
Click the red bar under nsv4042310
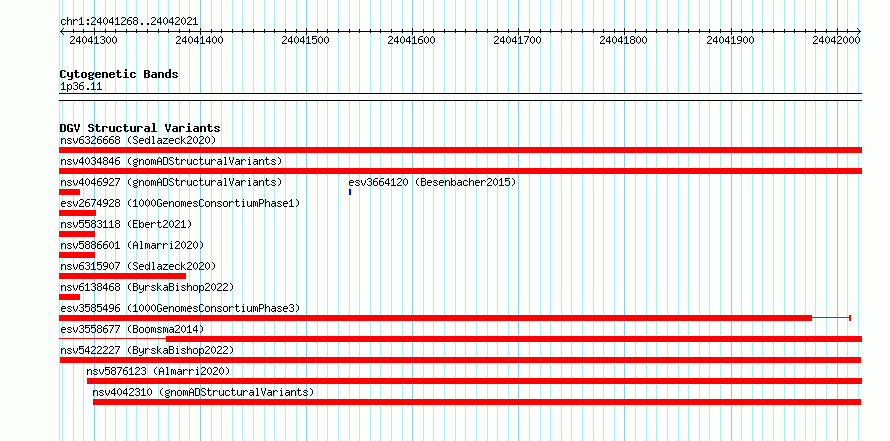[477, 402]
